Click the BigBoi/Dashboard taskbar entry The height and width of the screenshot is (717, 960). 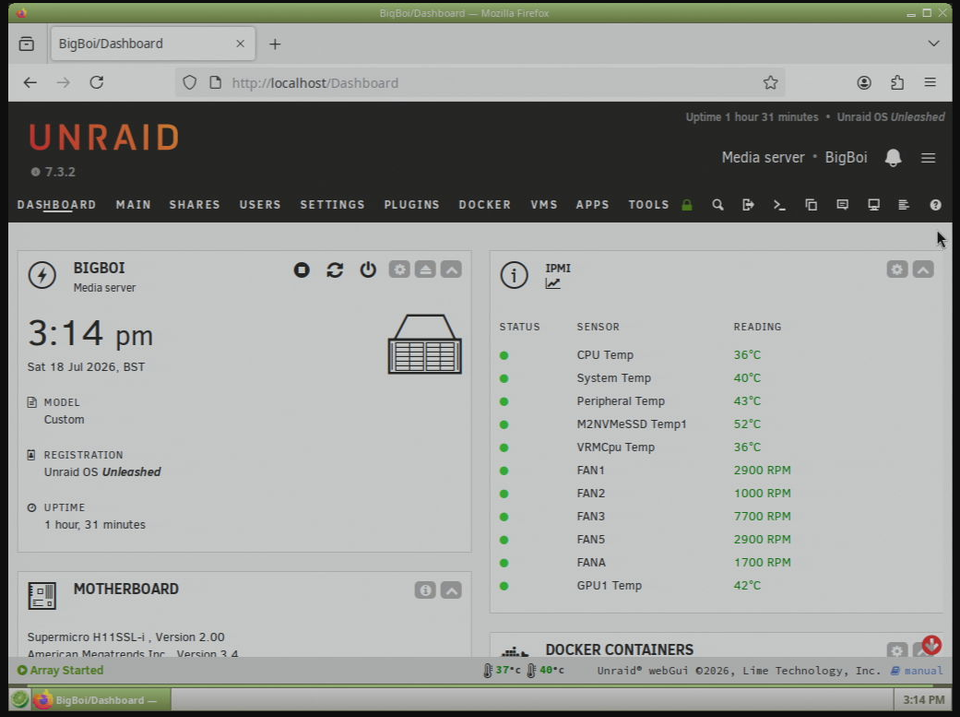click(x=102, y=700)
